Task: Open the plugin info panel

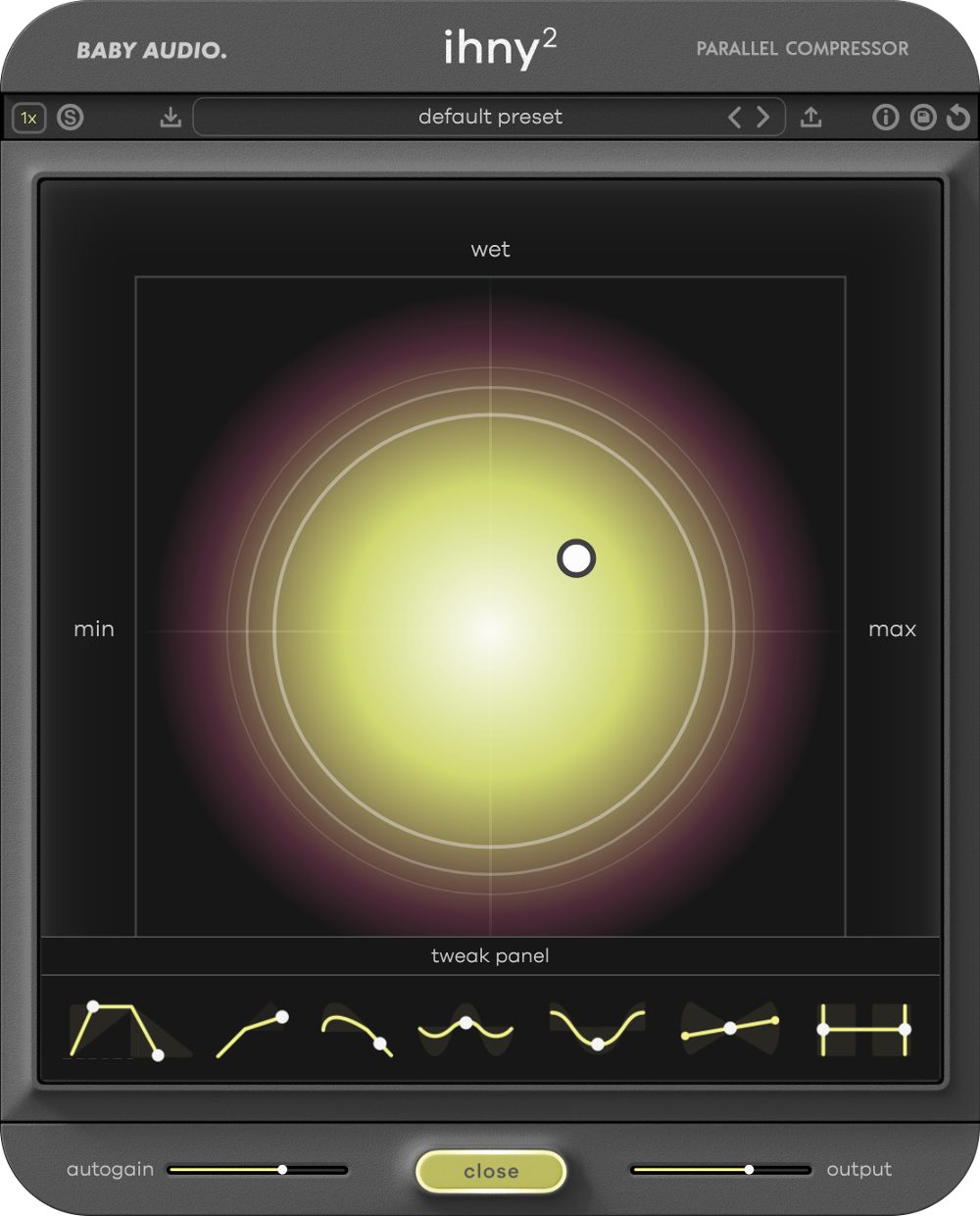Action: (x=887, y=118)
